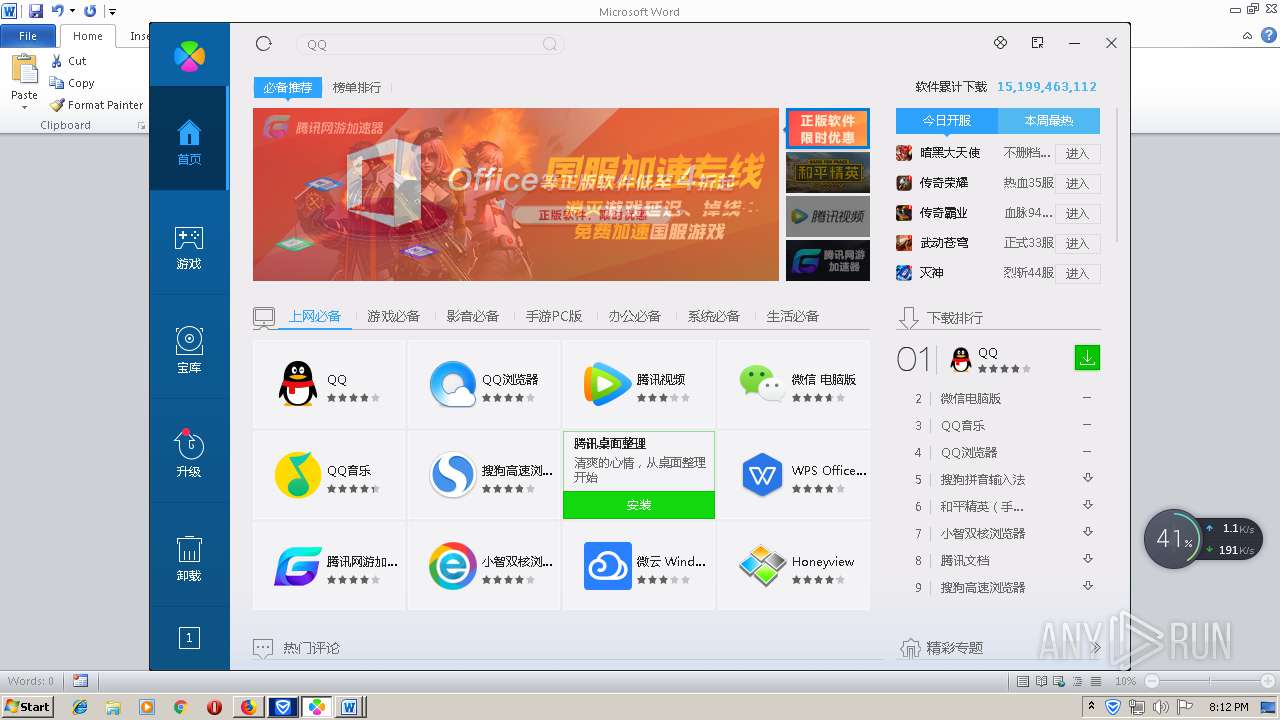The height and width of the screenshot is (720, 1280).
Task: Select the 腾讯网游加速器 app tile
Action: [329, 566]
